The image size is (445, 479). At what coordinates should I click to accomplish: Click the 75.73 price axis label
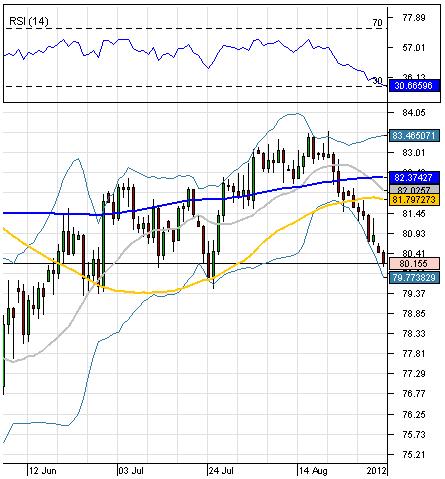click(x=414, y=434)
